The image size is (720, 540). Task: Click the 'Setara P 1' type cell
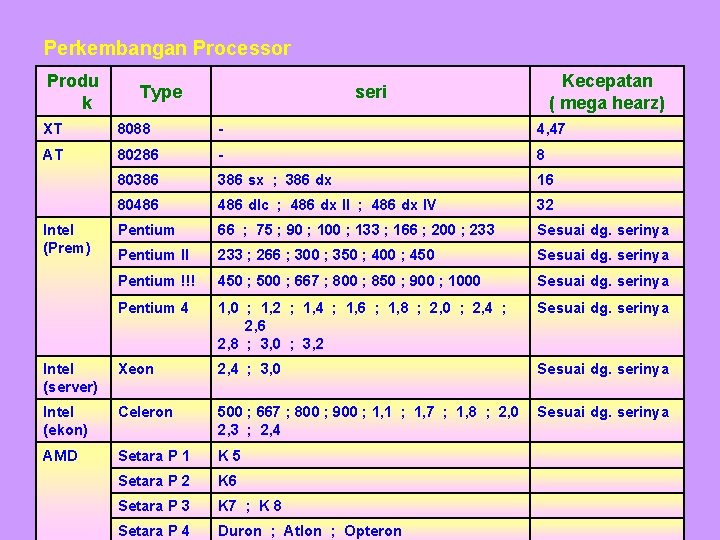pyautogui.click(x=161, y=456)
